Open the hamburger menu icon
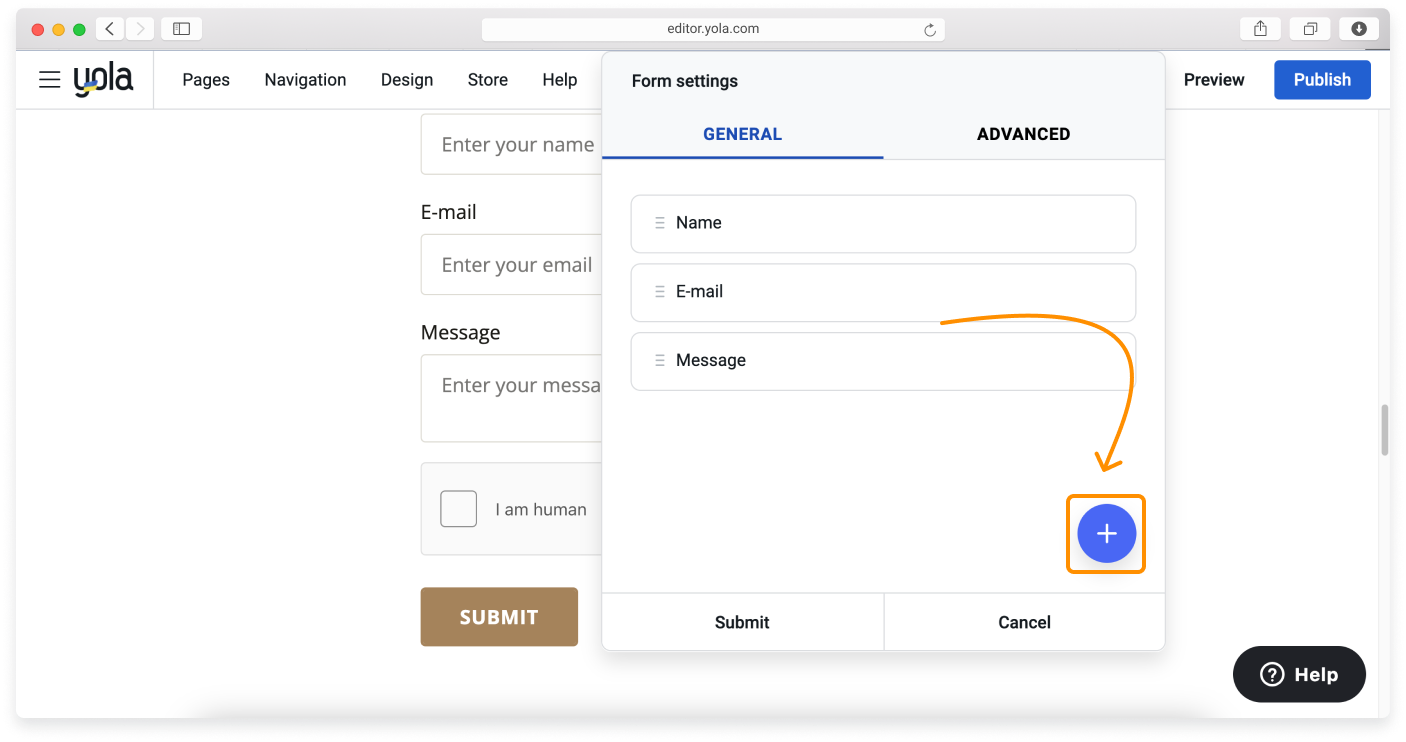 click(50, 80)
